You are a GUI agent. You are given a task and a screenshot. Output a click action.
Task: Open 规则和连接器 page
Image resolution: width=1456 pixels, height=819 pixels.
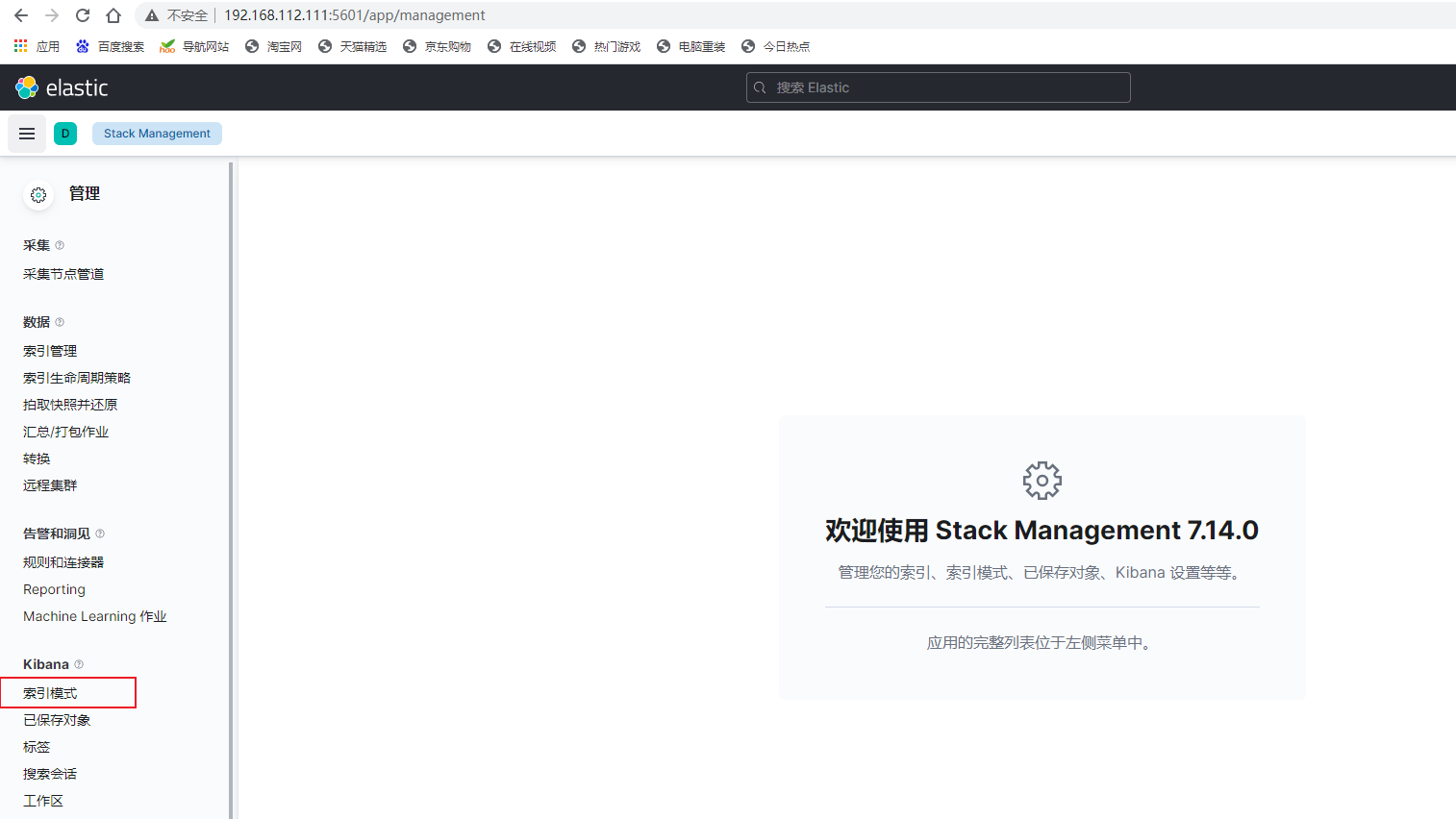(x=63, y=562)
